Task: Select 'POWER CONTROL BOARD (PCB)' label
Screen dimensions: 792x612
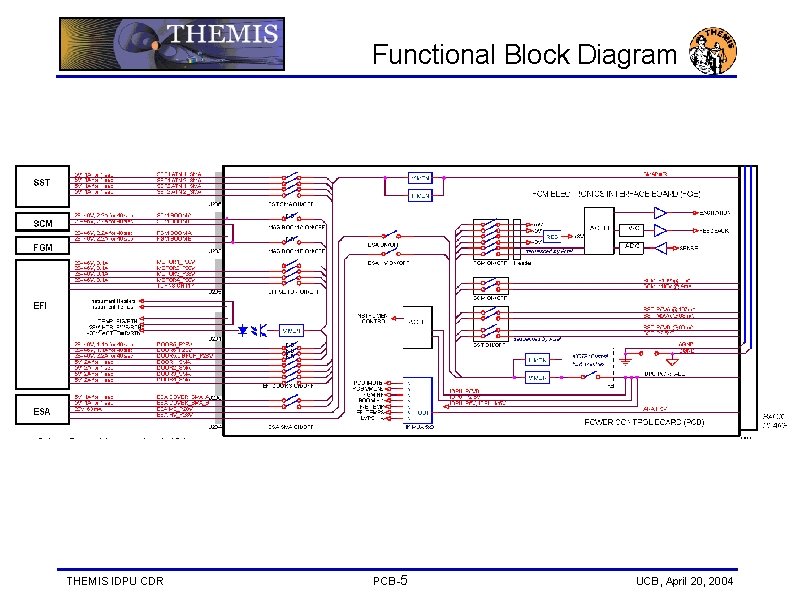Action: [x=644, y=422]
